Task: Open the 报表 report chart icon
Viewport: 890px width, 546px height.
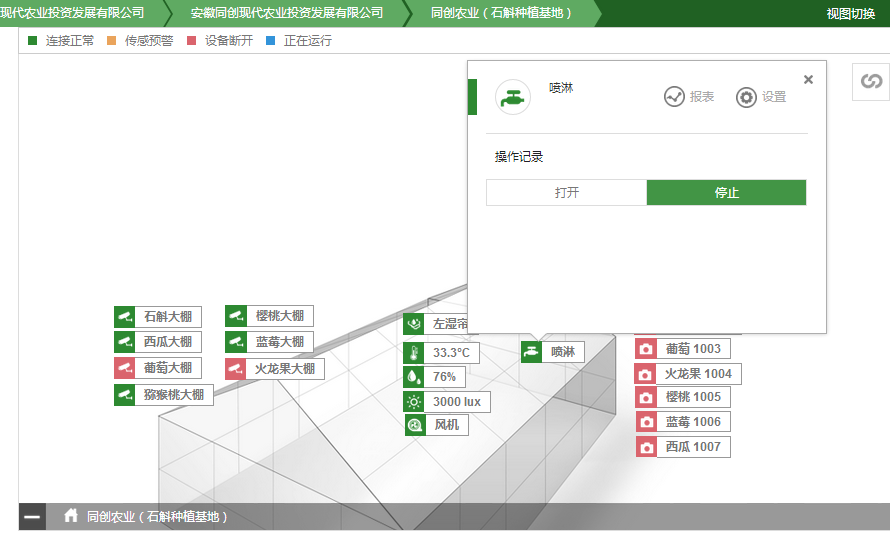Action: (674, 97)
